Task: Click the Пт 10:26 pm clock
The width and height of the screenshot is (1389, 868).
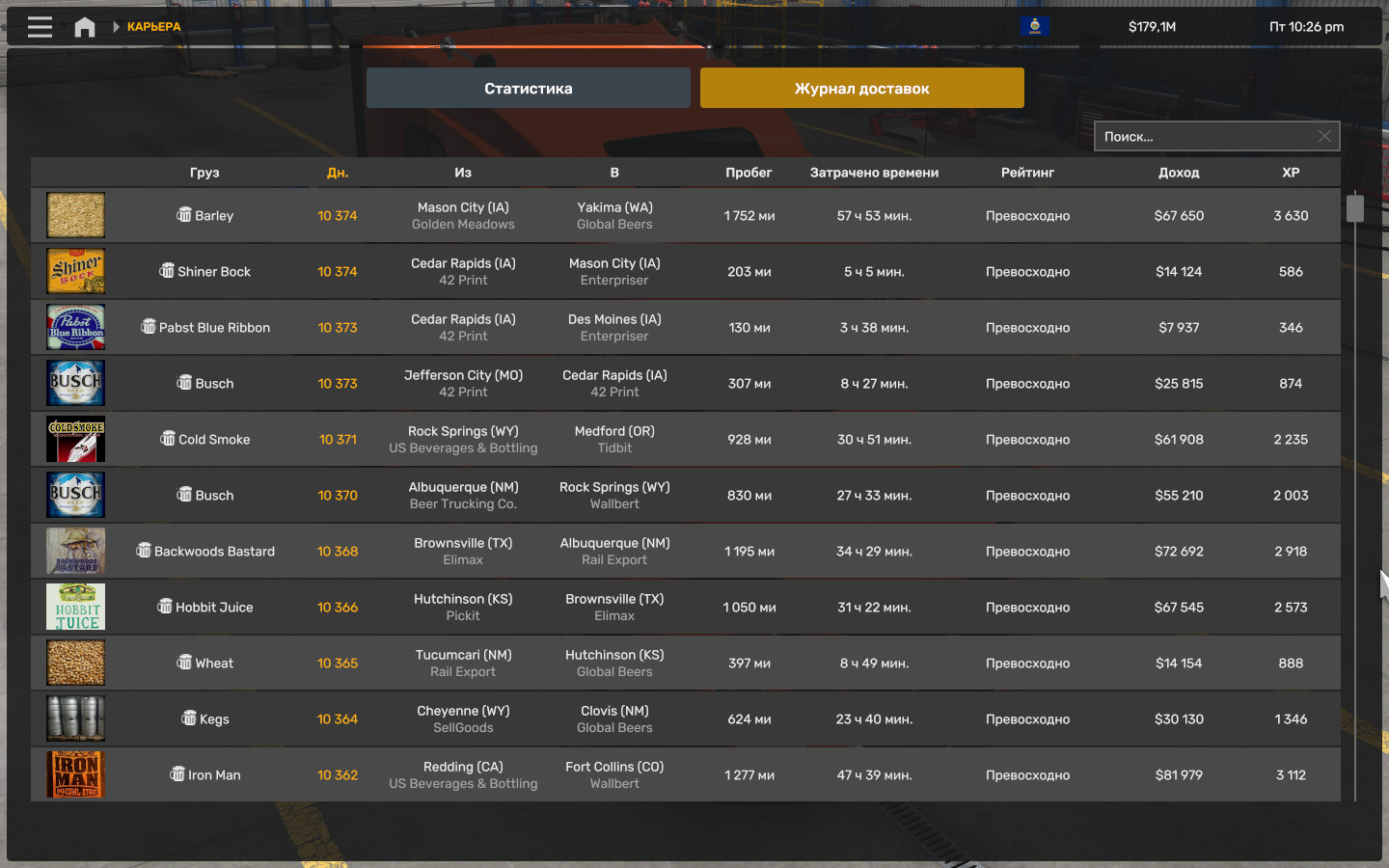Action: tap(1306, 27)
